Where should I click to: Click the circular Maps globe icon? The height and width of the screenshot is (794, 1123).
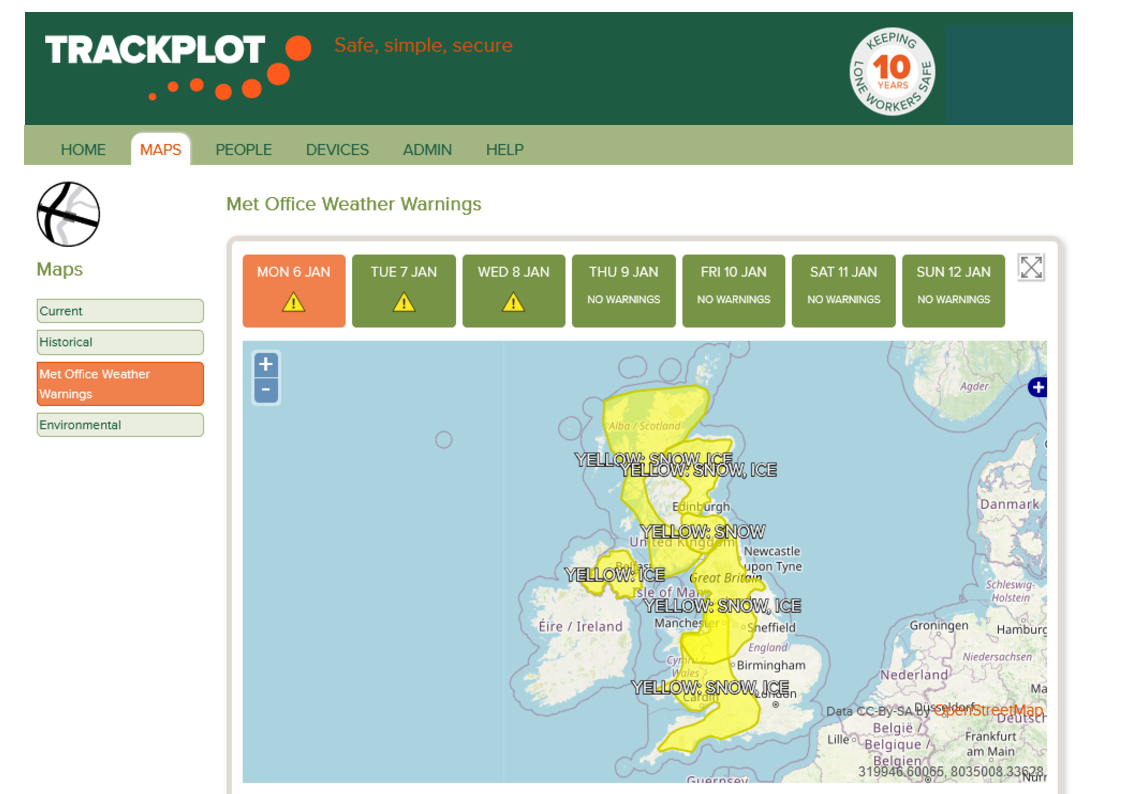(x=66, y=214)
